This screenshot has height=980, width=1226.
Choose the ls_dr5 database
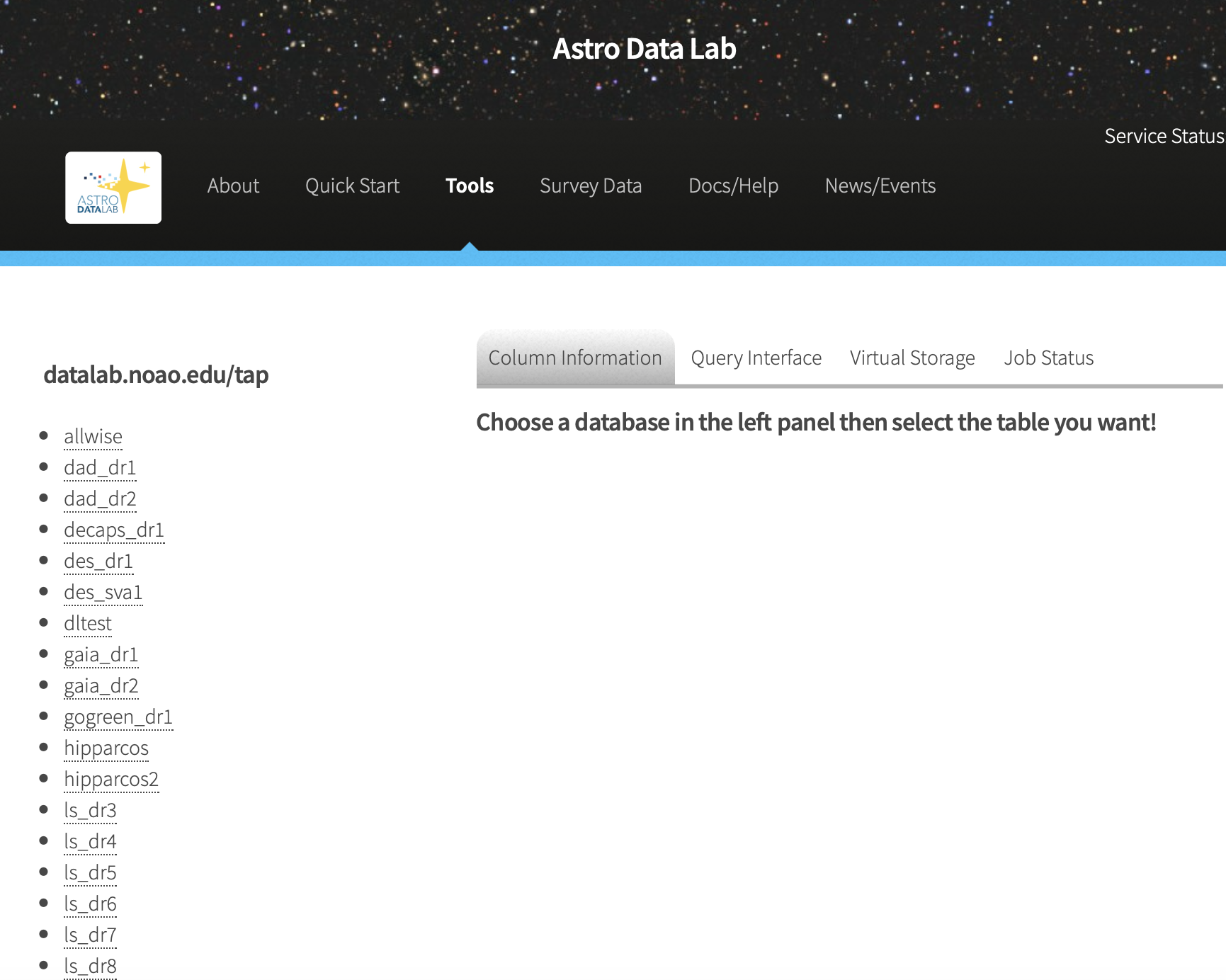pos(90,872)
